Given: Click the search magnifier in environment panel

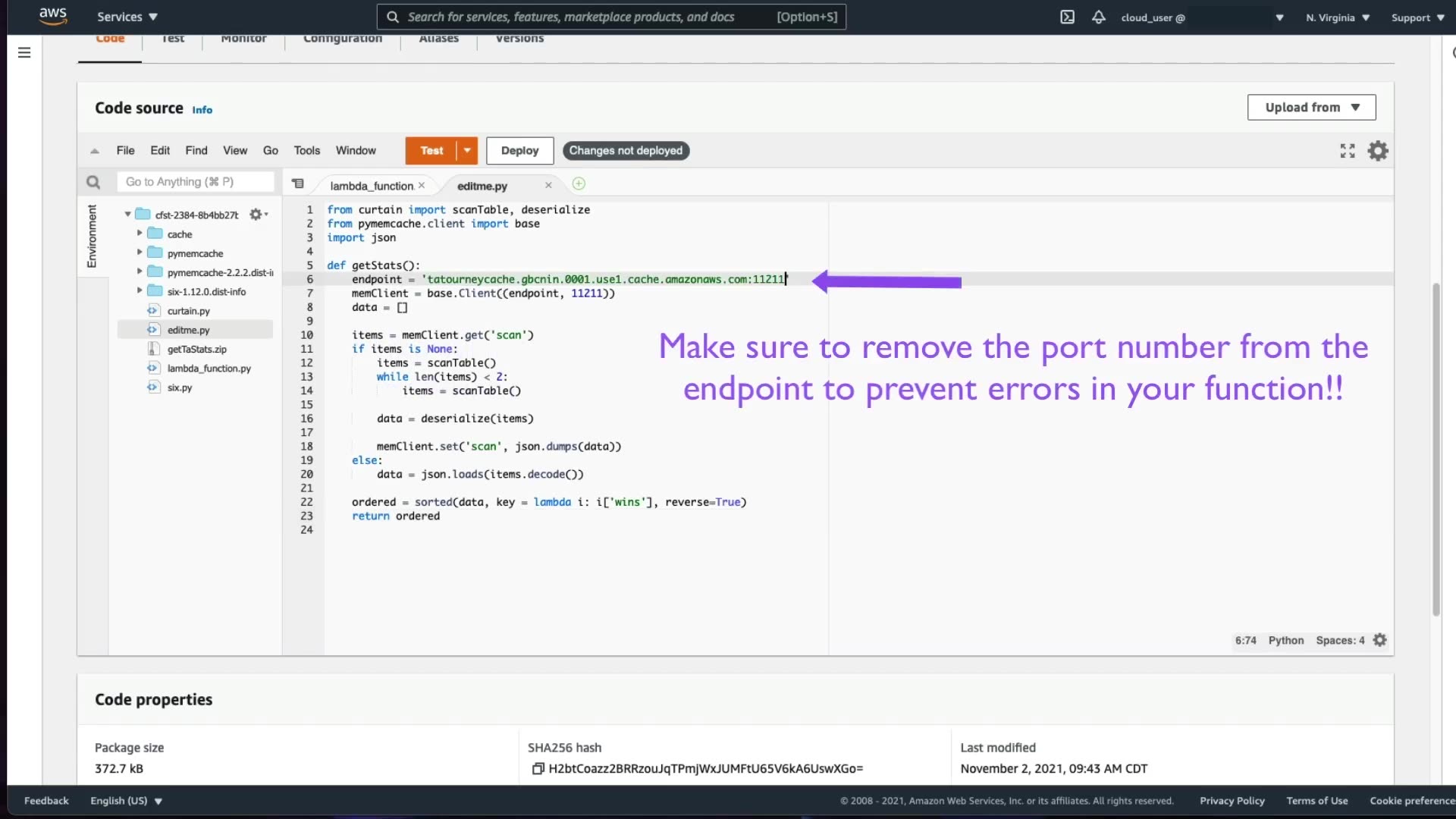Looking at the screenshot, I should tap(93, 182).
